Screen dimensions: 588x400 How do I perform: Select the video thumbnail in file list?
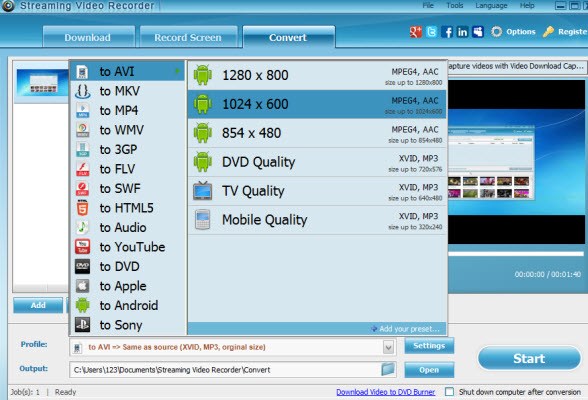coord(42,82)
